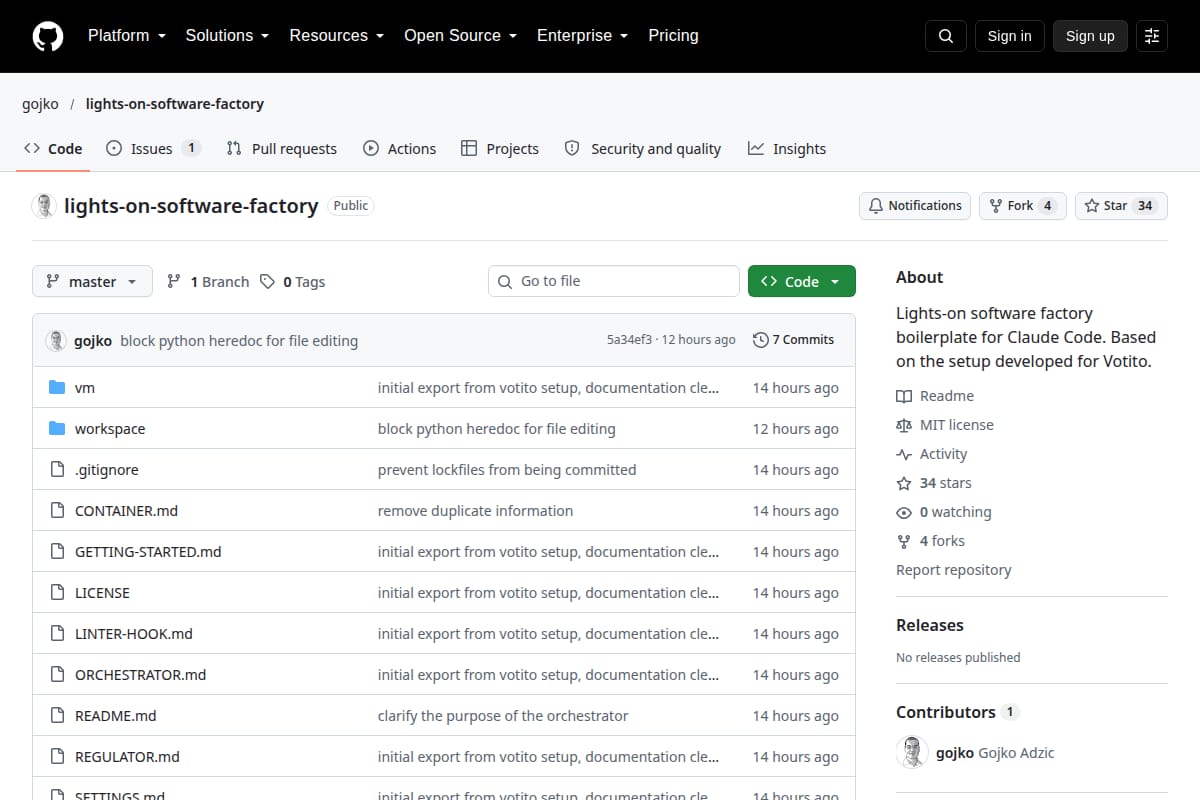Viewport: 1200px width, 800px height.
Task: Open 'remove duplicate information' commit
Action: point(475,511)
